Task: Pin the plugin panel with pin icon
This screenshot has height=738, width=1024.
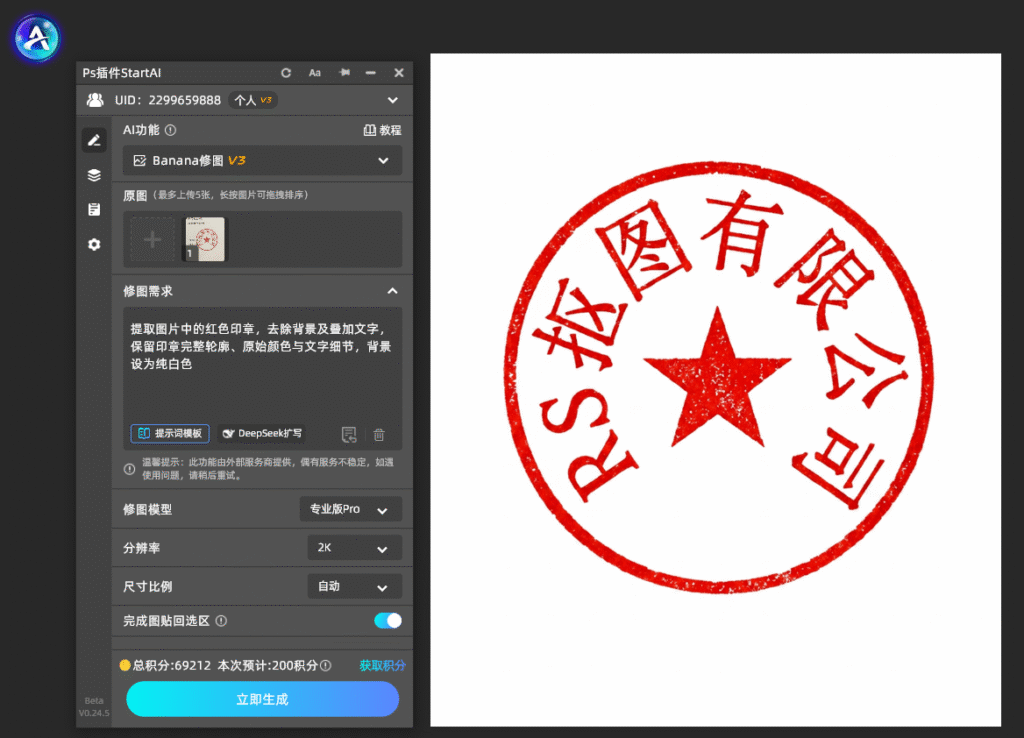Action: tap(344, 72)
